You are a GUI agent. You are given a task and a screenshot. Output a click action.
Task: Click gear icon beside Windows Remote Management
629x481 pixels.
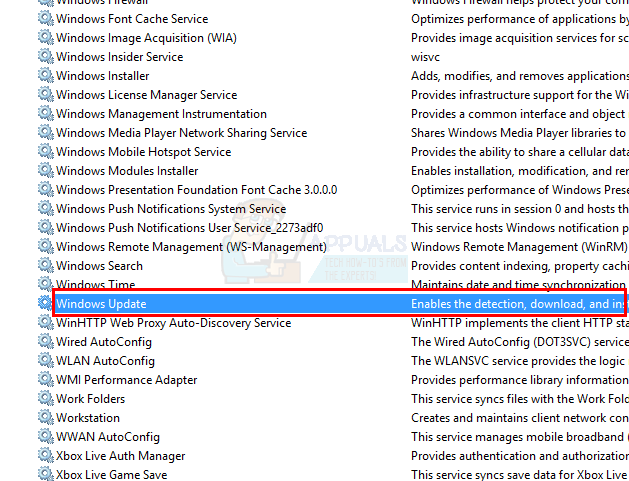pyautogui.click(x=46, y=247)
